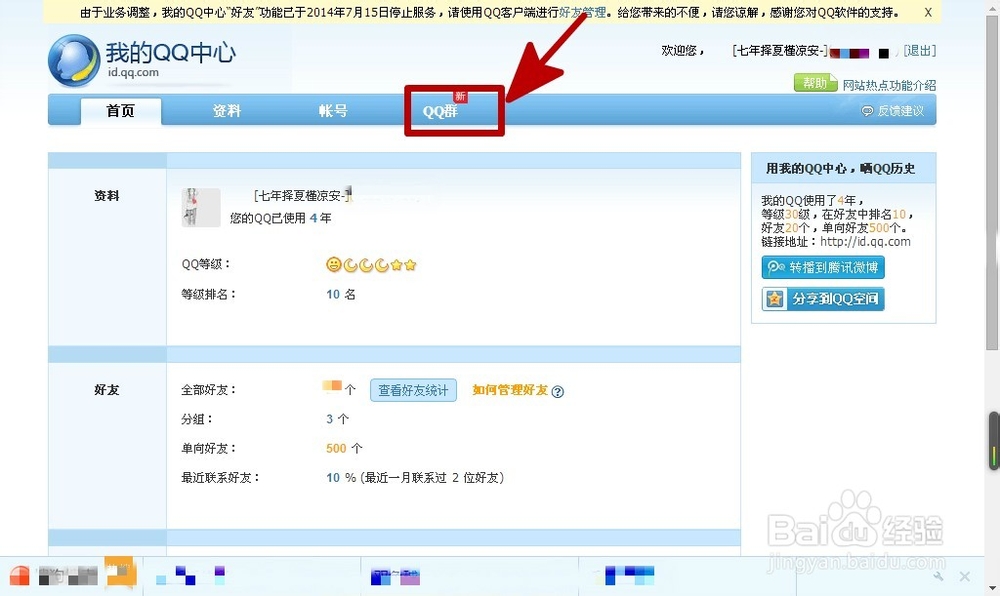Click the 10 名 ranking value
Viewport: 1000px width, 596px height.
point(341,294)
